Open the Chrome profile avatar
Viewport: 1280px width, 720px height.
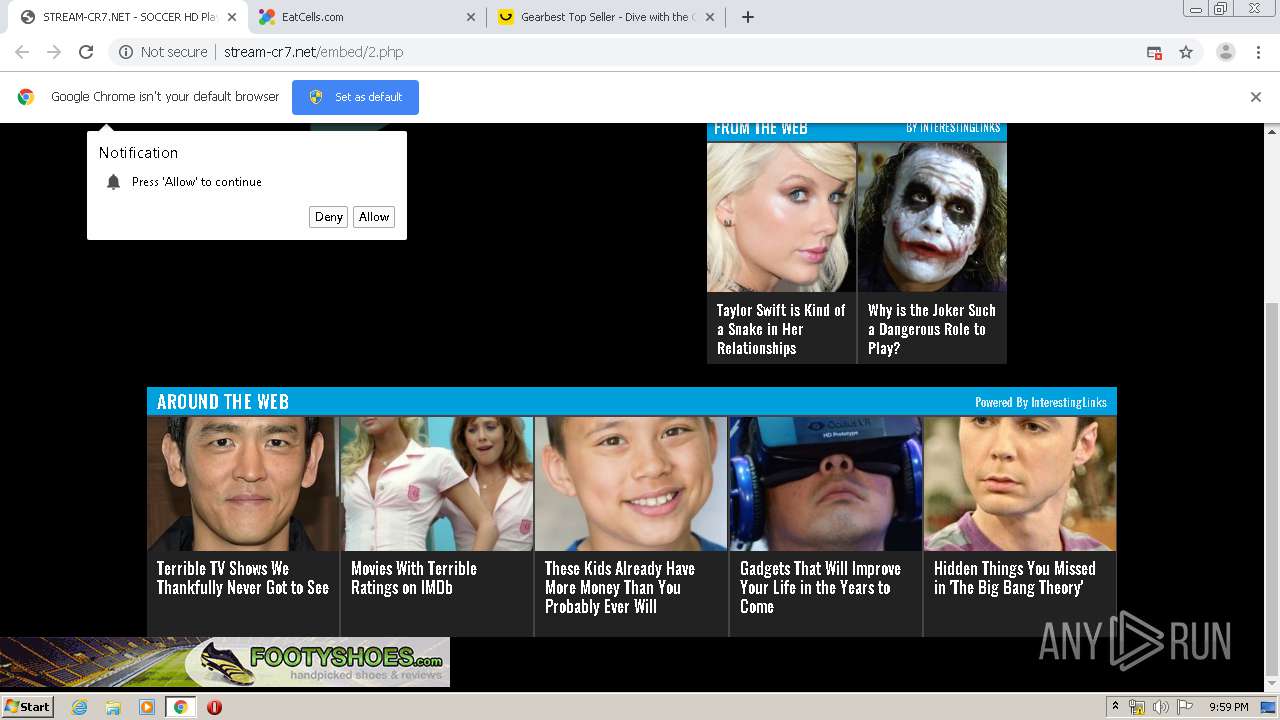1226,52
